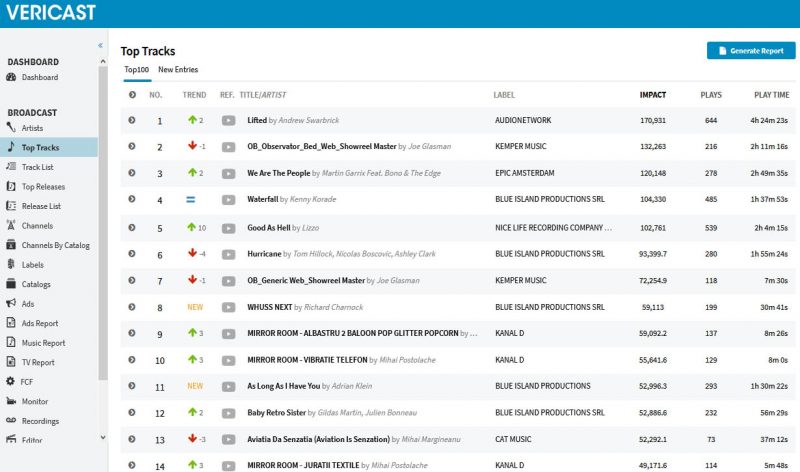Play reference video for Waterfall
This screenshot has width=800, height=472.
pyautogui.click(x=229, y=200)
